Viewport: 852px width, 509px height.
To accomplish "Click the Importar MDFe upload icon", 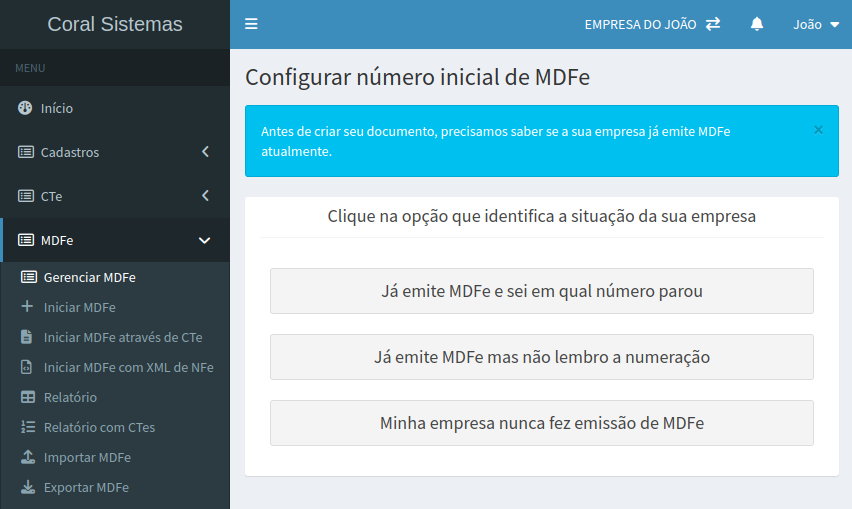I will tap(27, 457).
